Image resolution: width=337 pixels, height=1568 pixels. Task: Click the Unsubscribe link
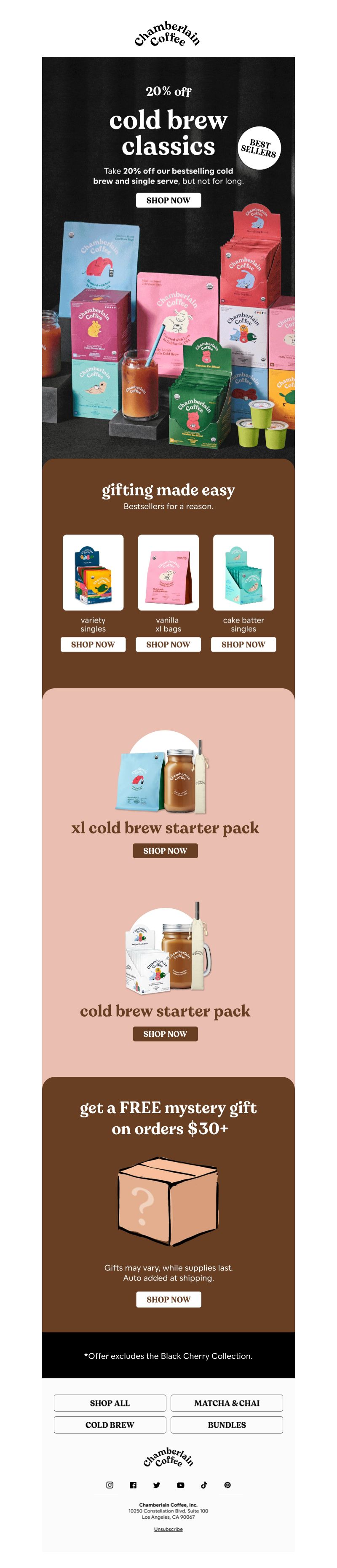tap(168, 1528)
